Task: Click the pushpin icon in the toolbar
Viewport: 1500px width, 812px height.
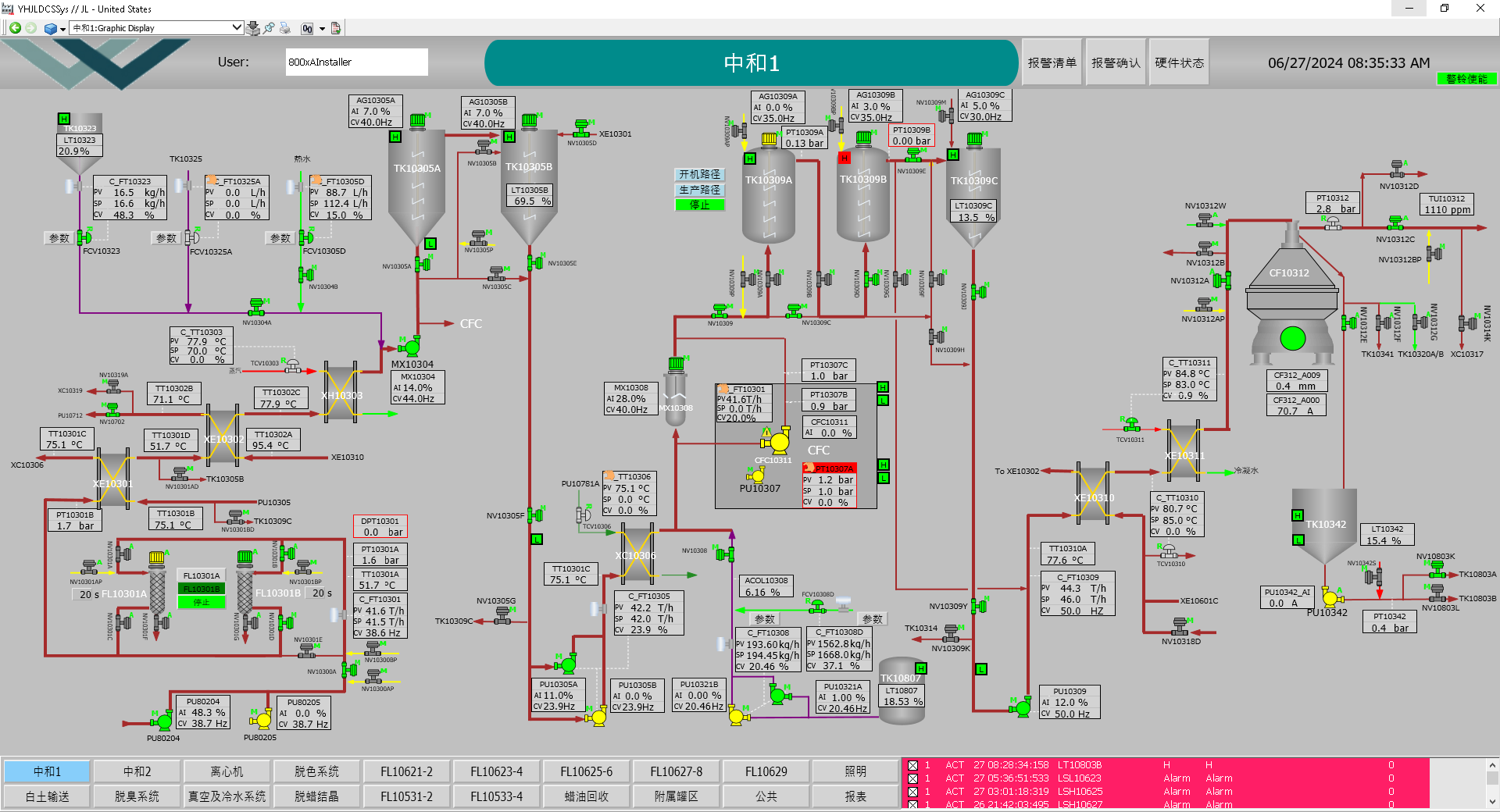Action: coord(269,28)
